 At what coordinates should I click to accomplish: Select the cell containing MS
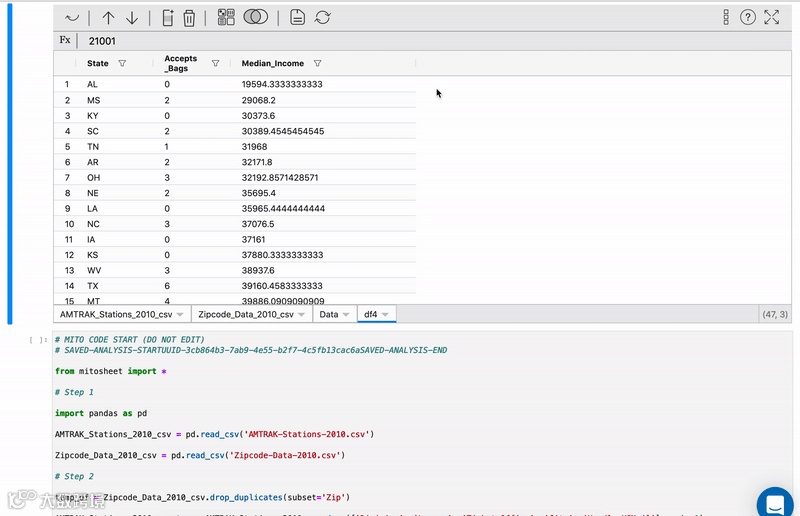114,100
